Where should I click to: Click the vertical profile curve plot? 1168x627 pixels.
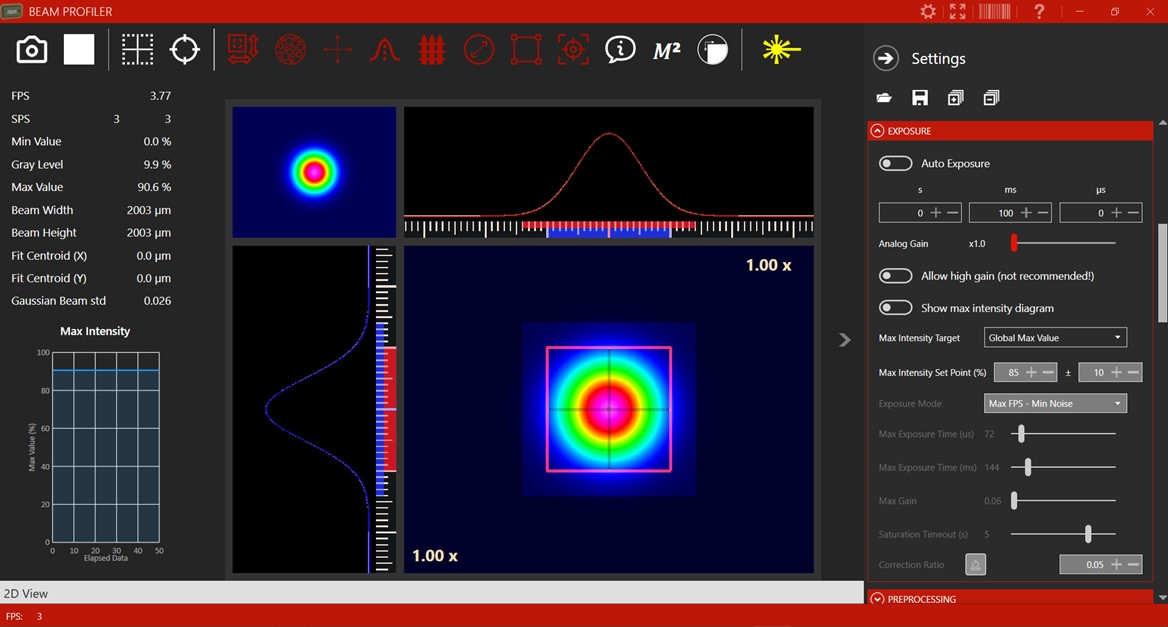click(x=314, y=410)
